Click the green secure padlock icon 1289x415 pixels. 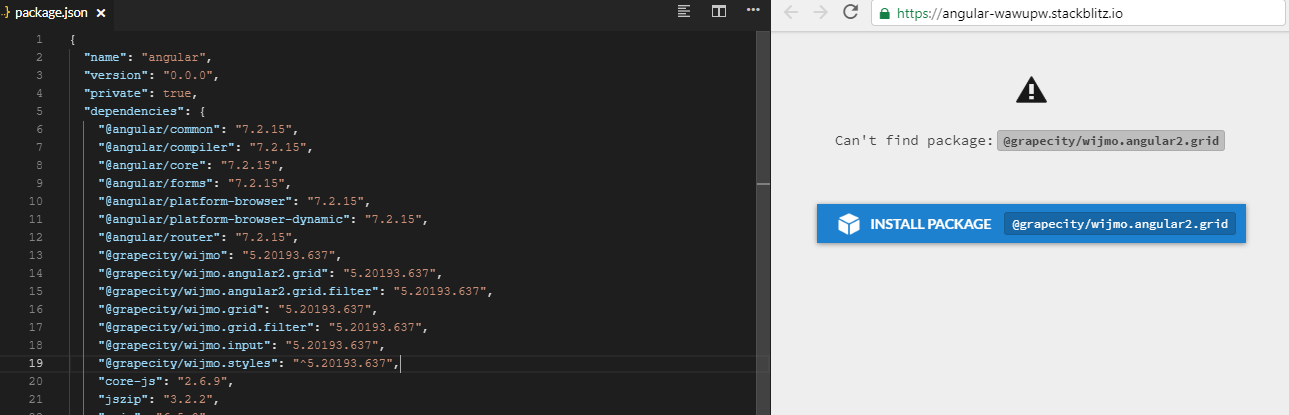884,13
